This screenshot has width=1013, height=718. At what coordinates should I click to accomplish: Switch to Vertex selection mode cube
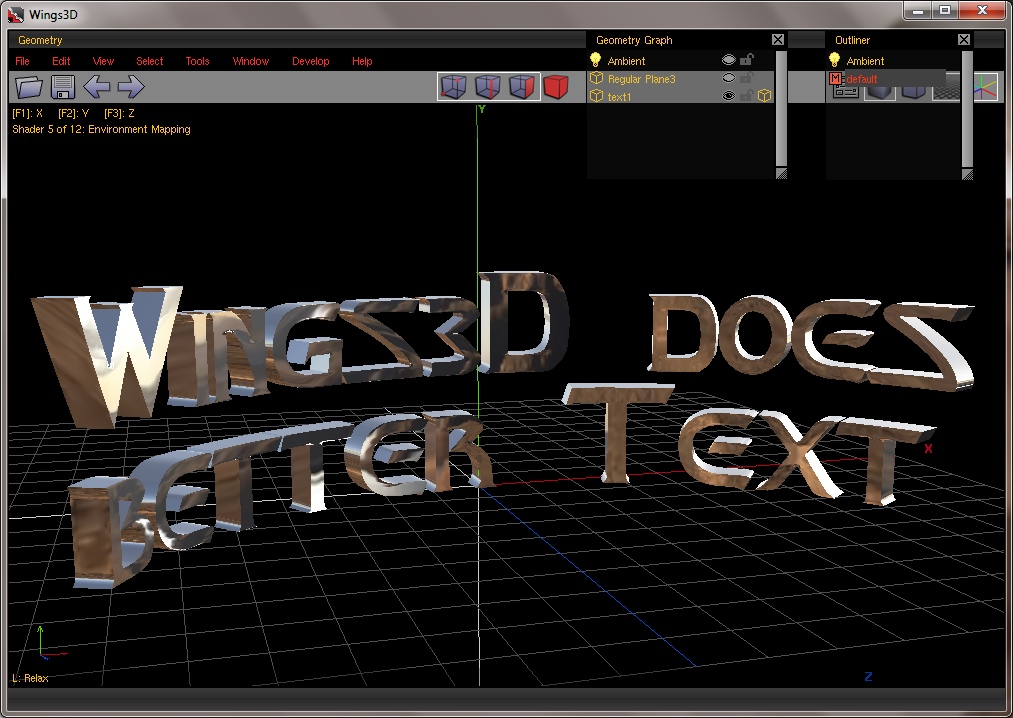454,87
